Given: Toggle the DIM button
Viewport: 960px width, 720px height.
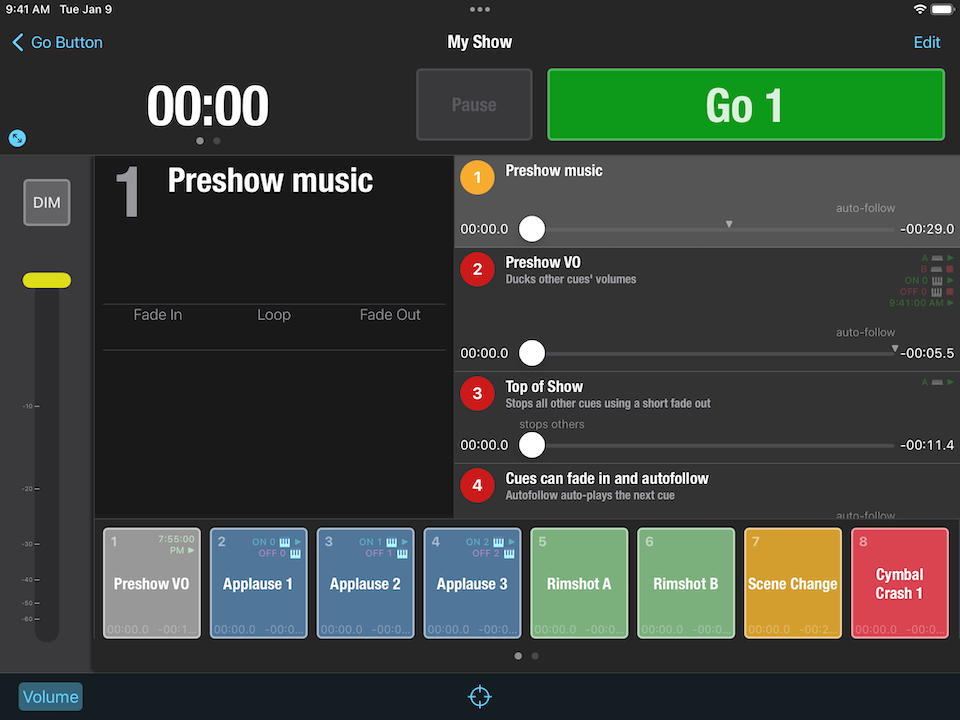Looking at the screenshot, I should 47,202.
